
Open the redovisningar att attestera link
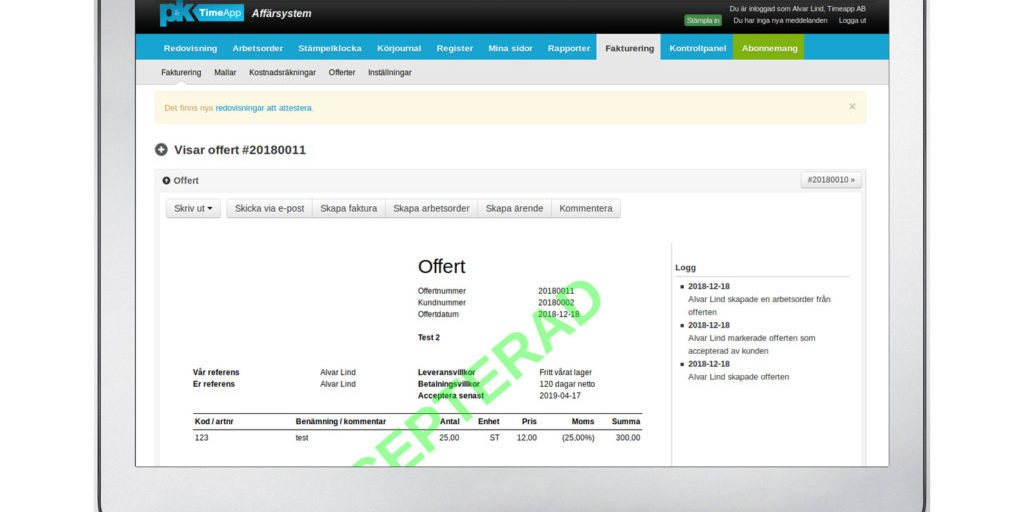pos(263,108)
